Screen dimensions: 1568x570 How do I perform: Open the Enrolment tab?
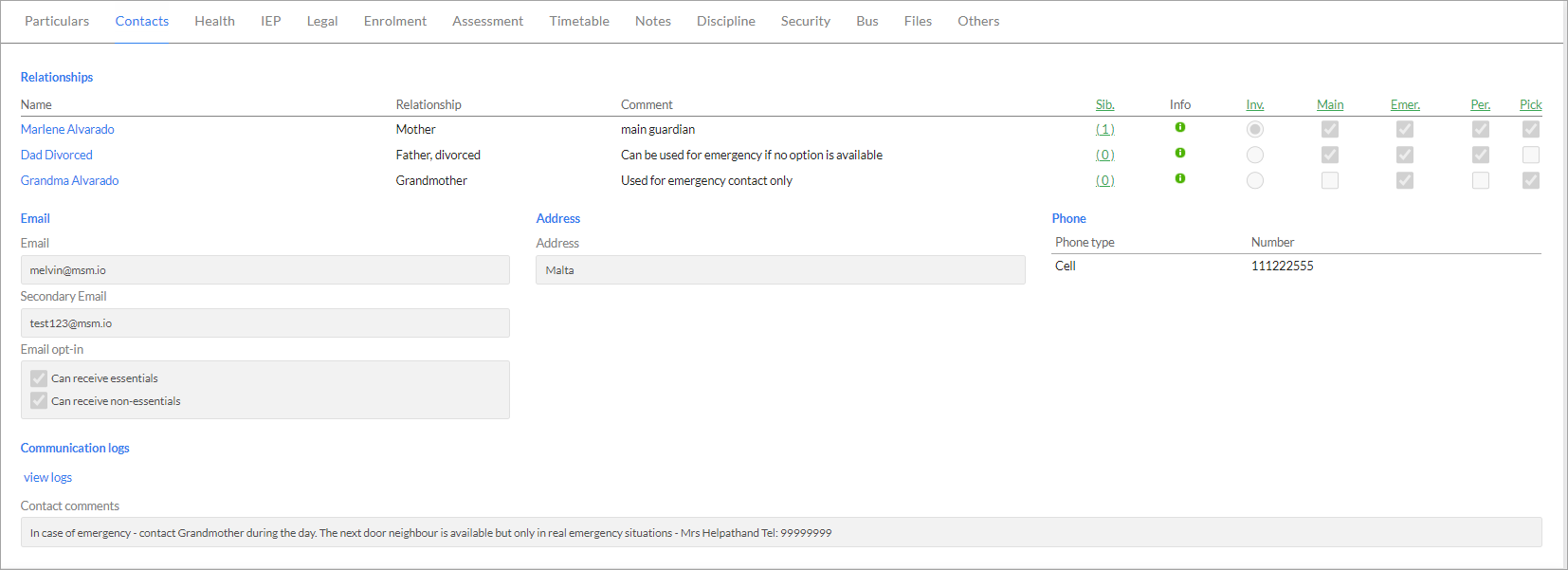tap(395, 21)
